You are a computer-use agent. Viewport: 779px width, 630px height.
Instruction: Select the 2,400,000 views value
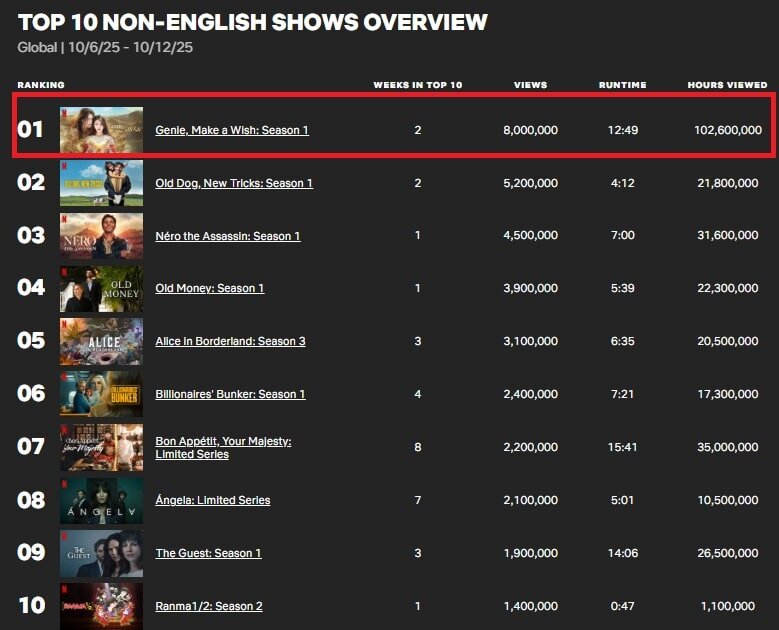pyautogui.click(x=531, y=394)
